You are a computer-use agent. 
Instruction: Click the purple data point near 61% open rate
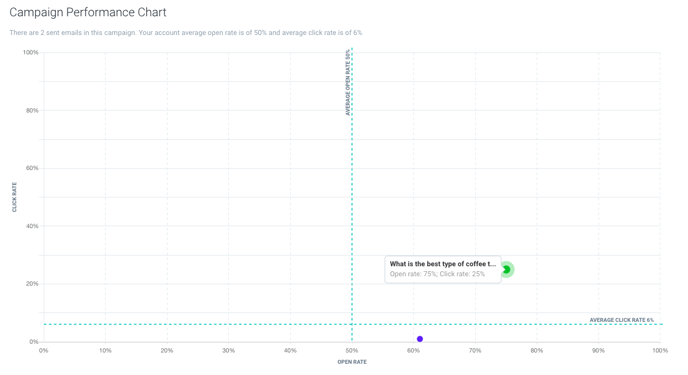coord(420,339)
